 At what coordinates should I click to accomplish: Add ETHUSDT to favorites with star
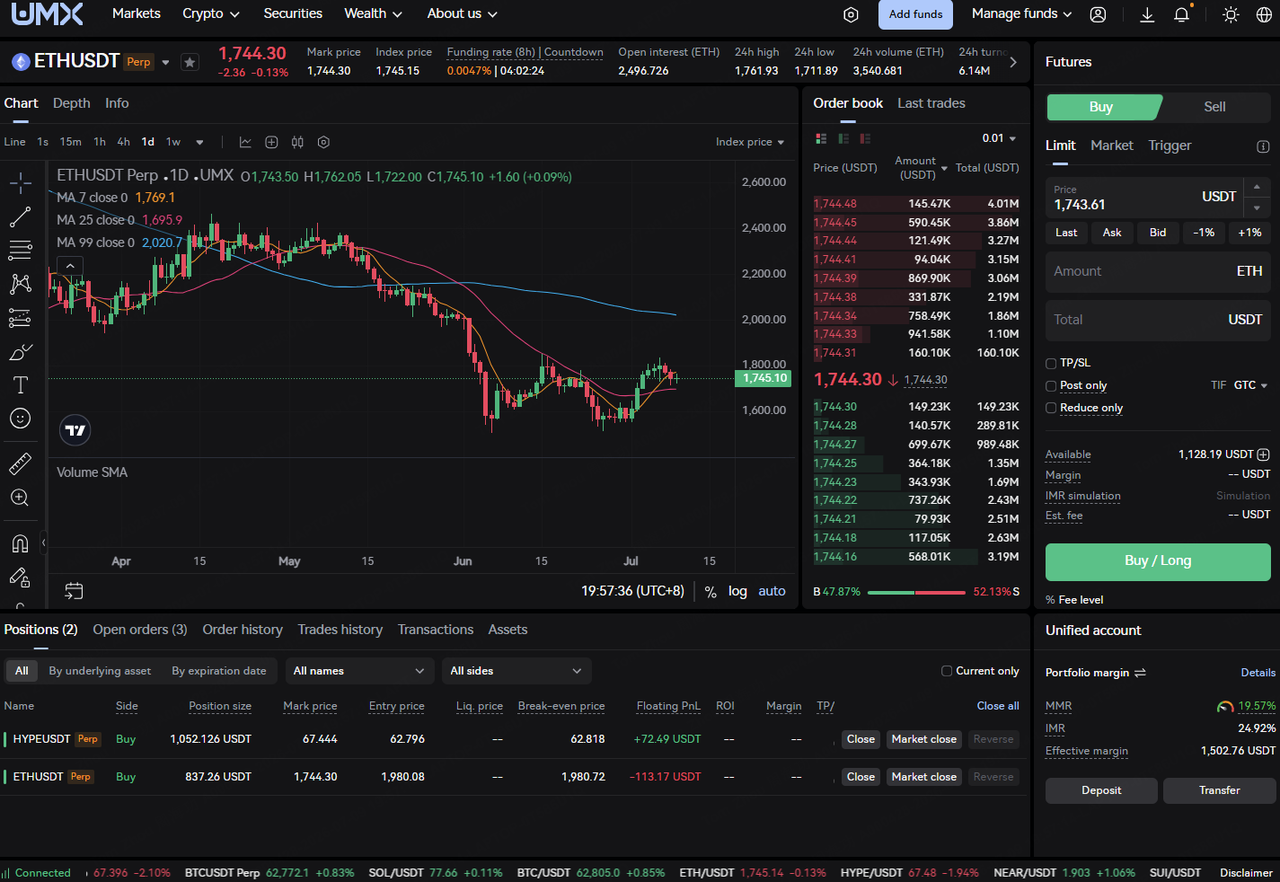(x=189, y=62)
